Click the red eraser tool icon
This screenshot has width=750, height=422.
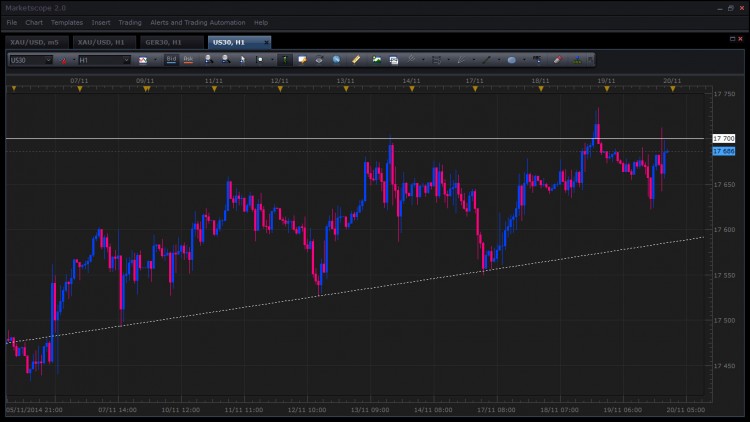coord(558,59)
